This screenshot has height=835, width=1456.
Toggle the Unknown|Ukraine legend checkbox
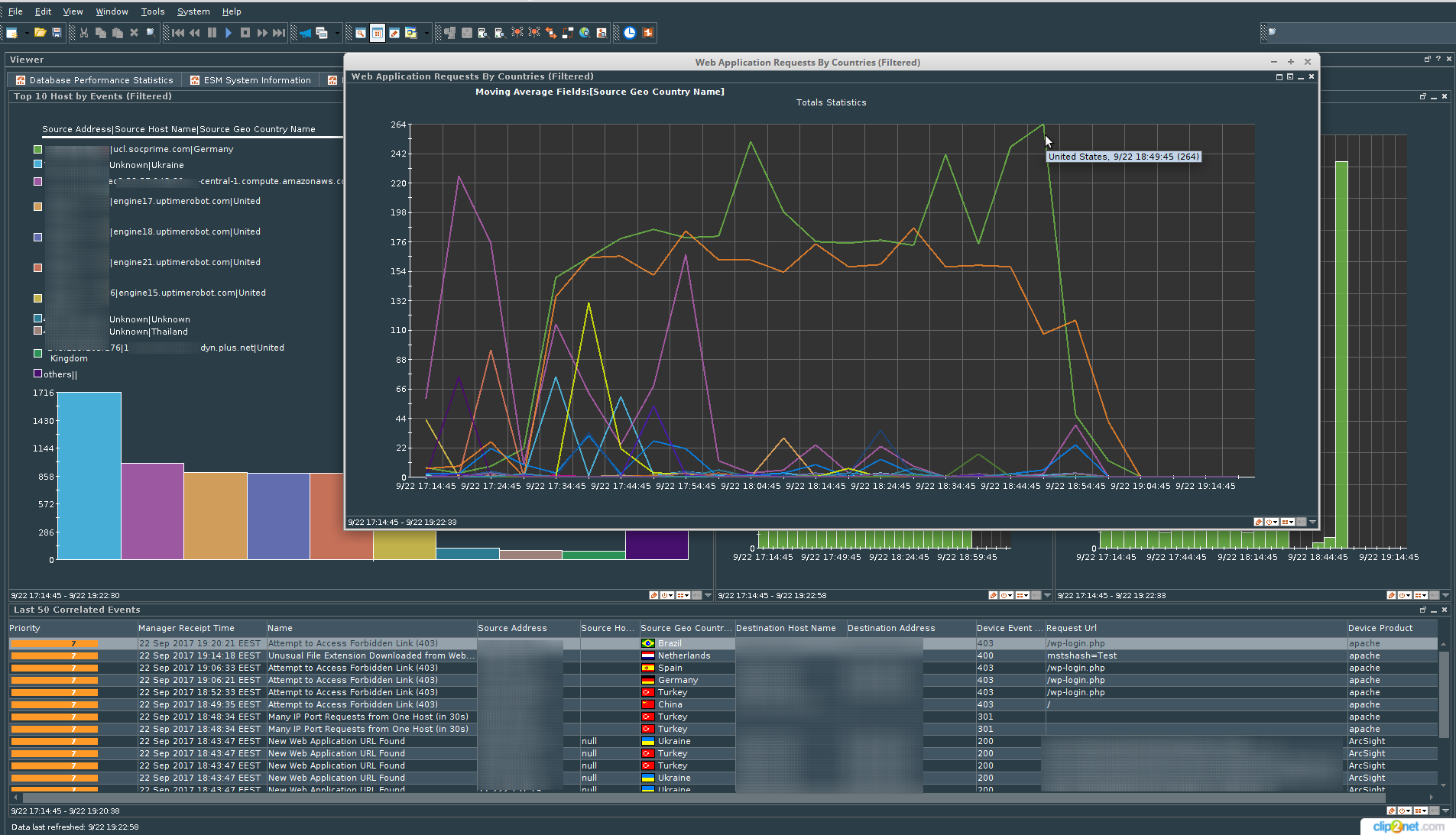coord(37,164)
